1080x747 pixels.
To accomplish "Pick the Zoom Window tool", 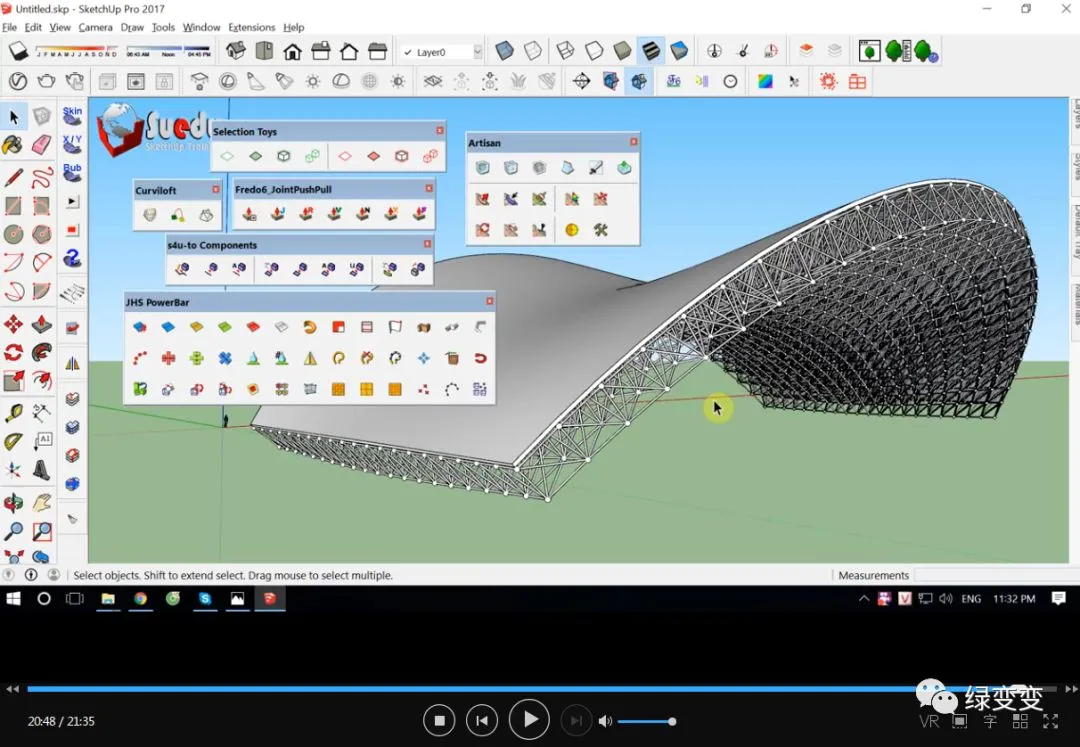I will pyautogui.click(x=41, y=531).
